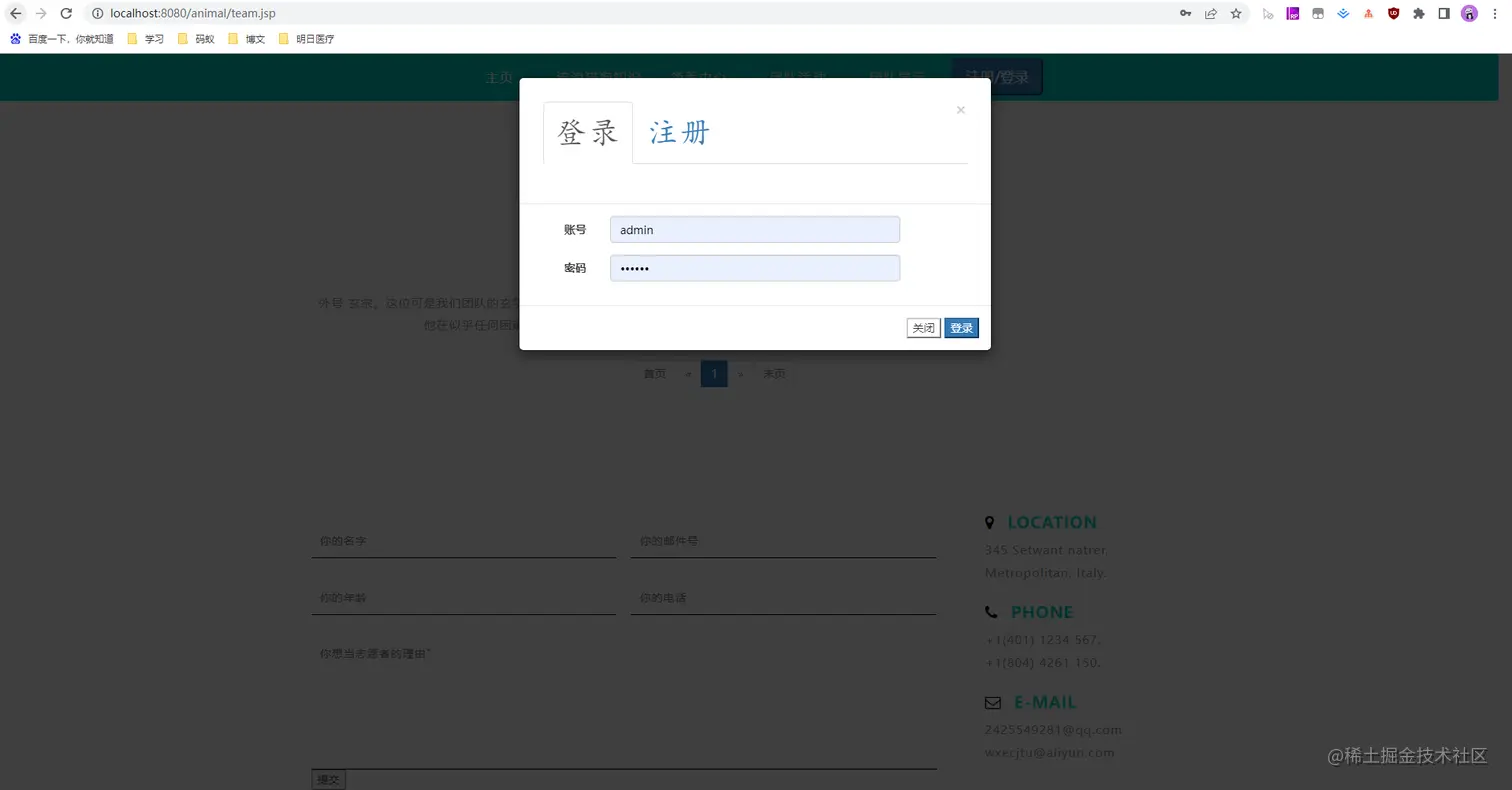Open the Extensions puzzle icon
This screenshot has width=1512, height=790.
[x=1418, y=14]
